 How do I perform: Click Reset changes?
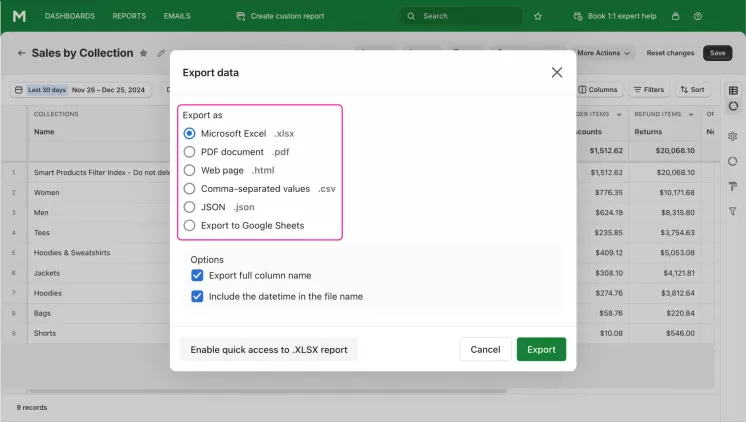(x=670, y=53)
